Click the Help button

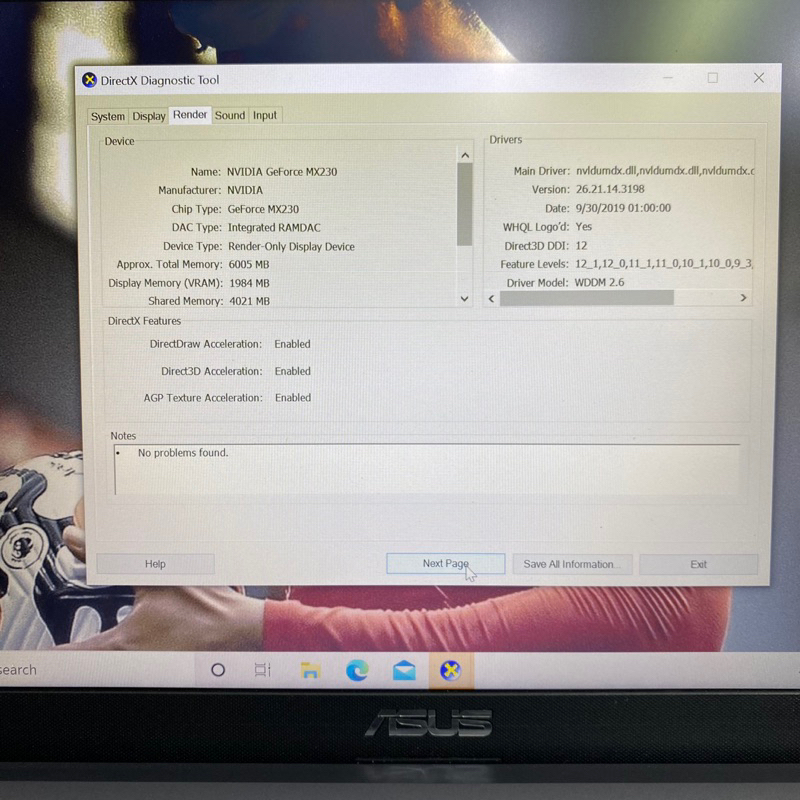[x=155, y=564]
